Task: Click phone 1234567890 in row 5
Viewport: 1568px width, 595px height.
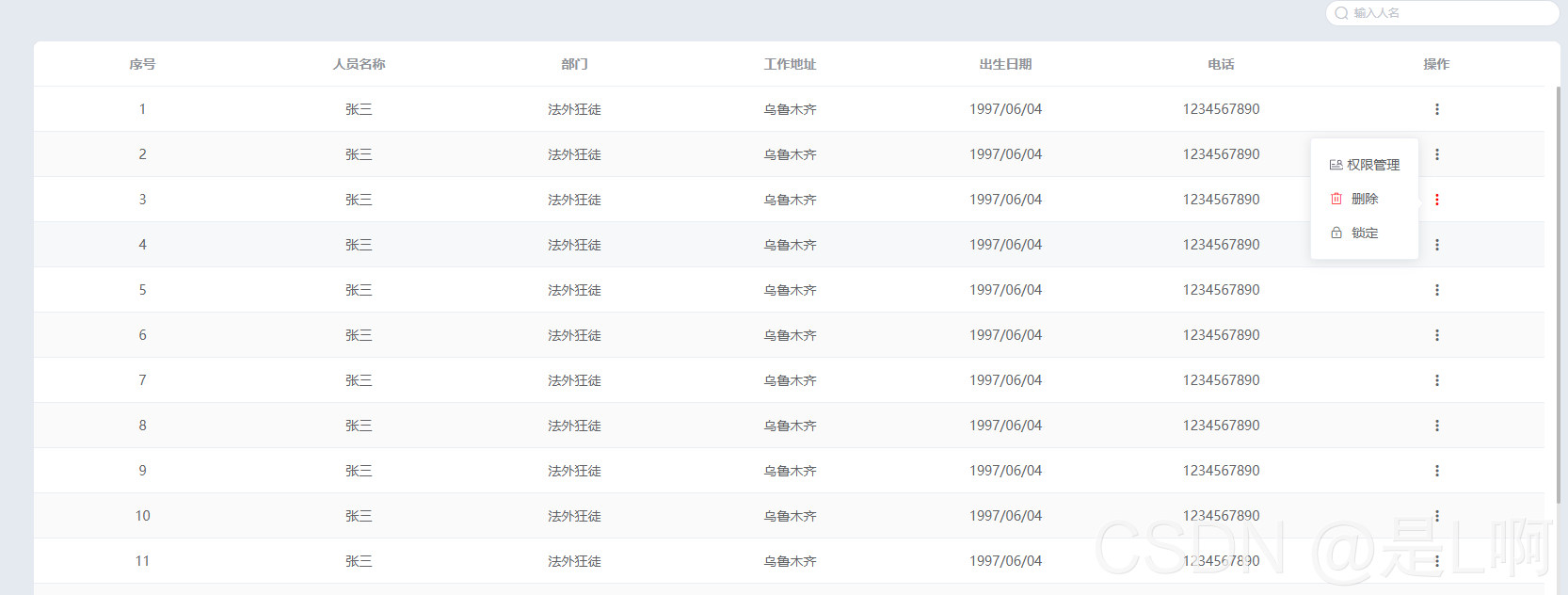Action: click(x=1221, y=290)
